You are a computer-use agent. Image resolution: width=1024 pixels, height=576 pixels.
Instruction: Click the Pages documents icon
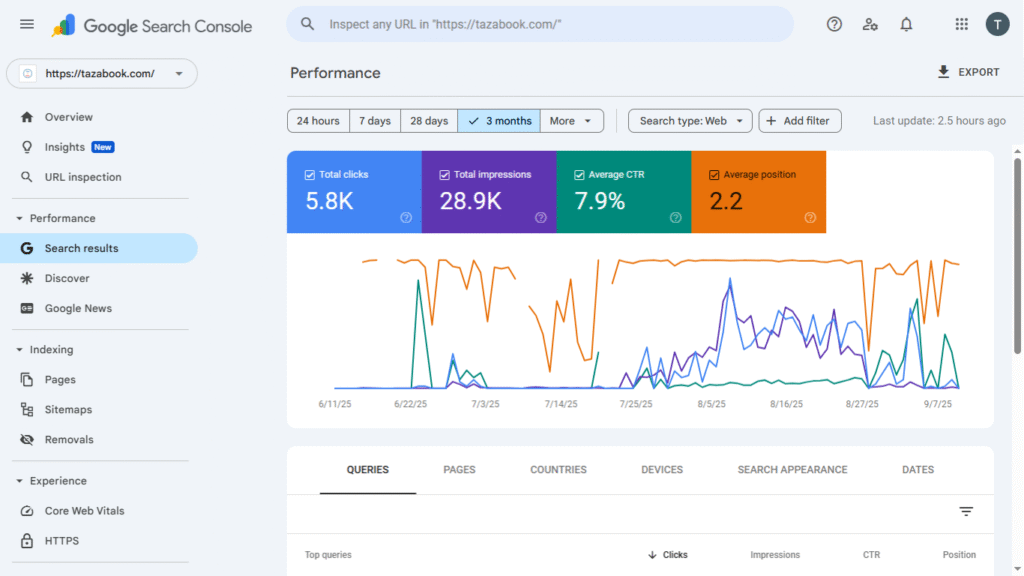point(27,379)
